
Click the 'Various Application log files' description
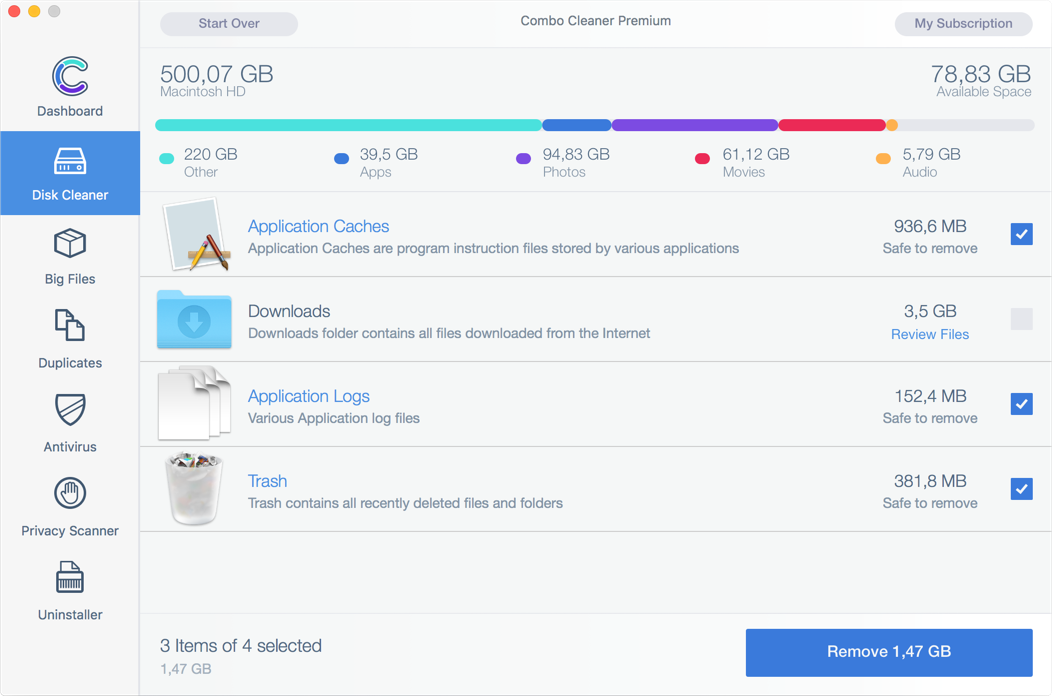(334, 418)
